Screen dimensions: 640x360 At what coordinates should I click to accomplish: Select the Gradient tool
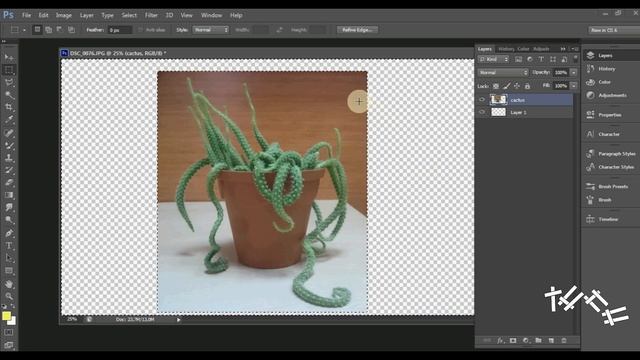[9, 195]
